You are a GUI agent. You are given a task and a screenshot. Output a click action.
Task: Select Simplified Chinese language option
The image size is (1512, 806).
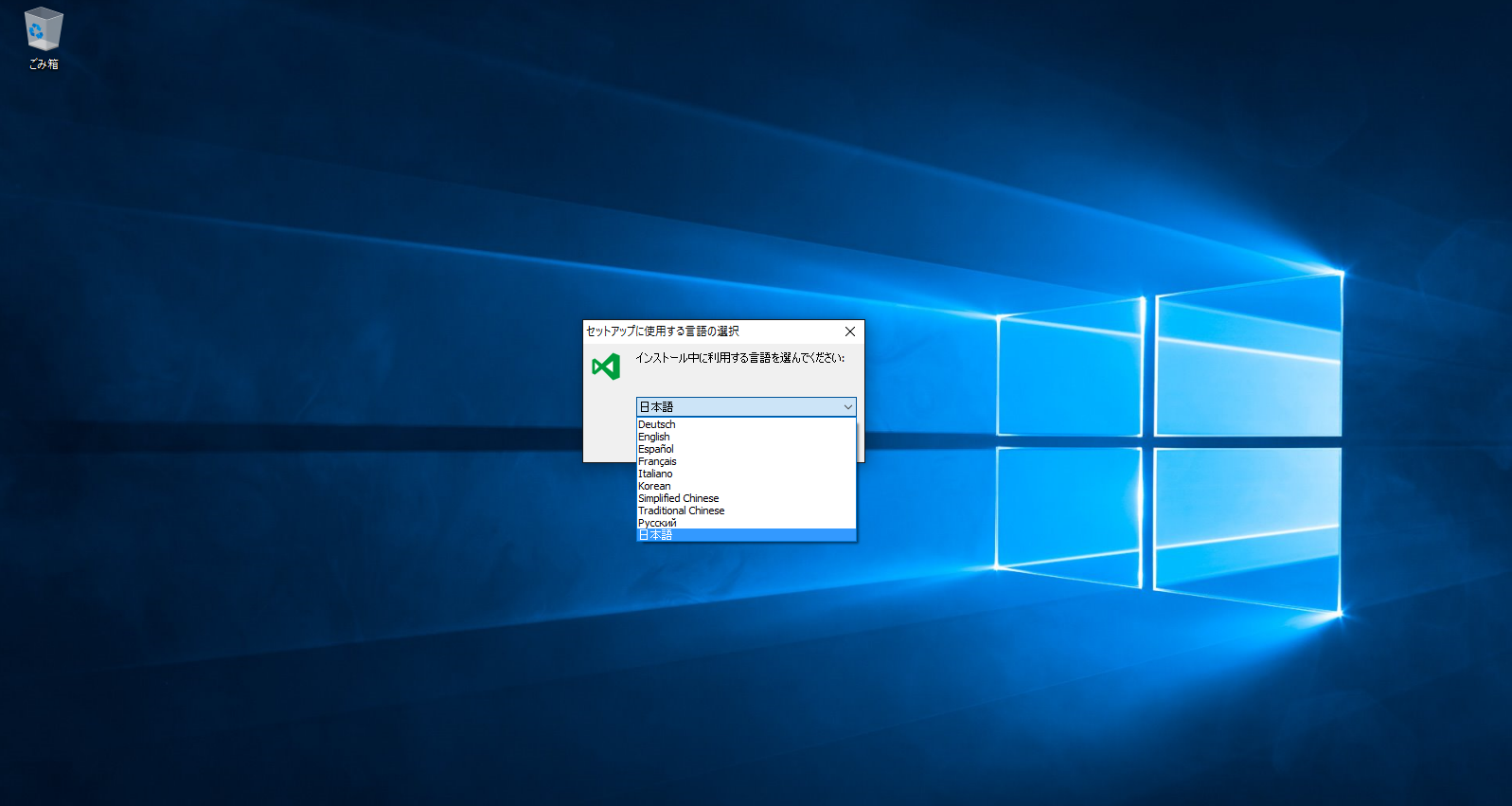746,498
